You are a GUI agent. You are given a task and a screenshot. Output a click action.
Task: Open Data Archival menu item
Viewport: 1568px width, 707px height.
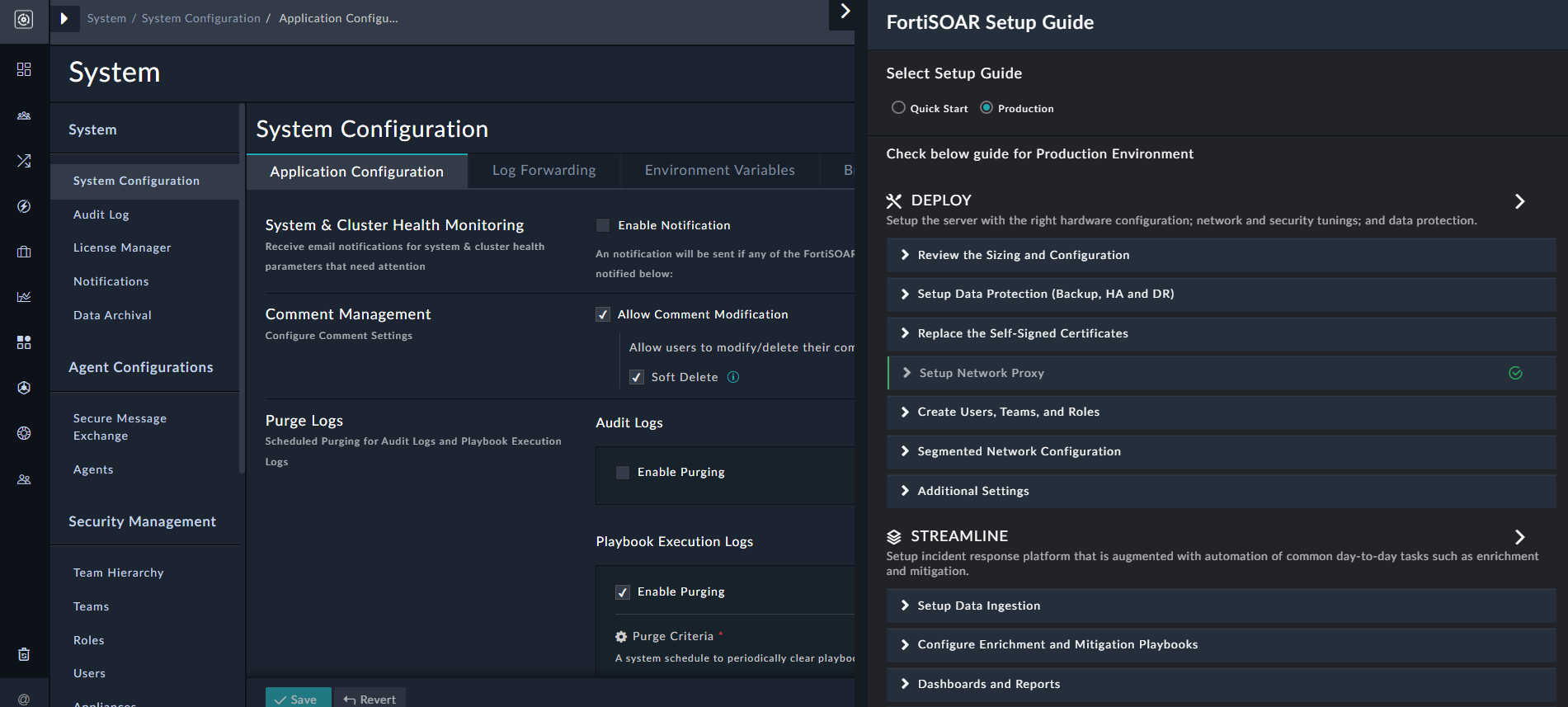point(112,315)
